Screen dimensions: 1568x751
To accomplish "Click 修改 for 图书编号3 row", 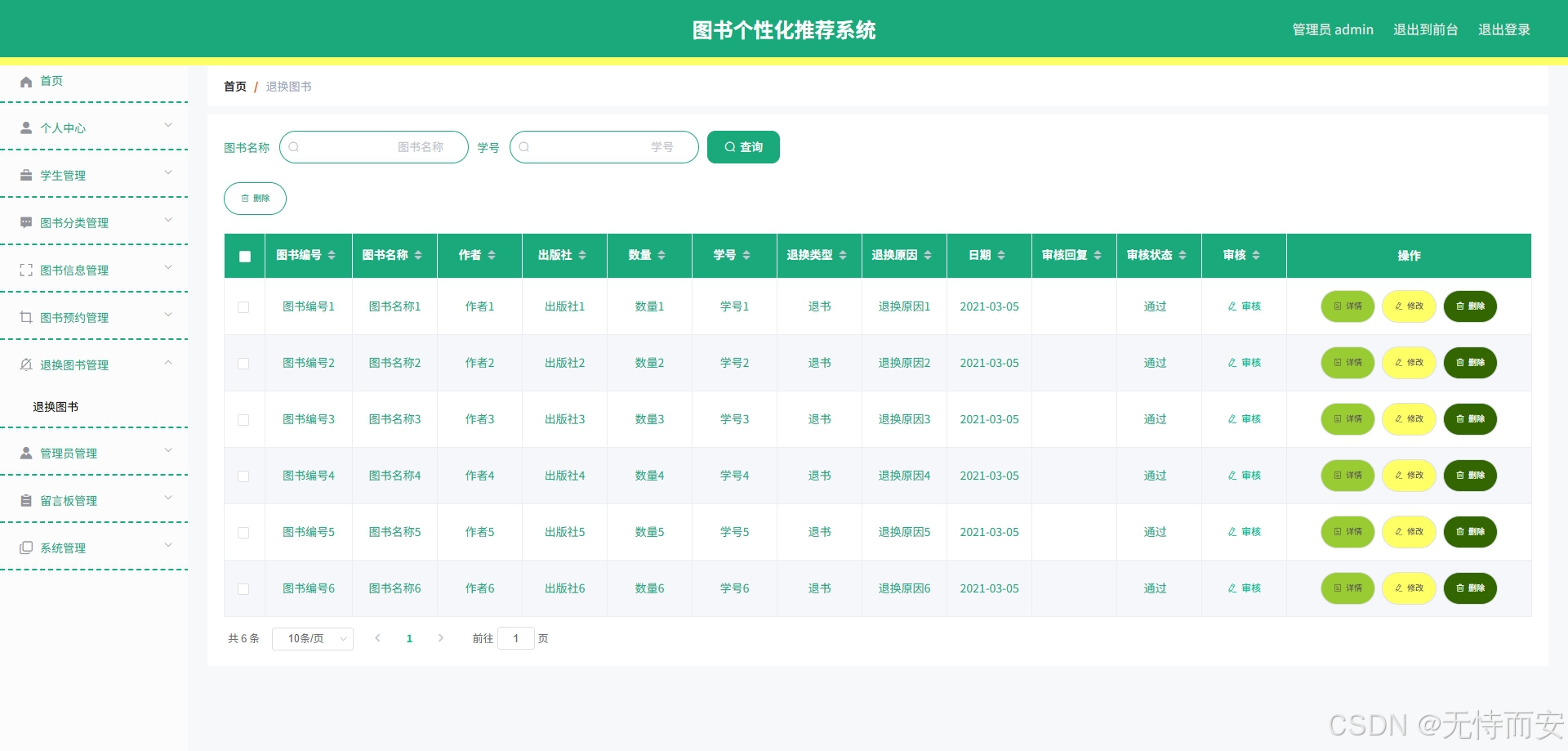I will point(1409,419).
